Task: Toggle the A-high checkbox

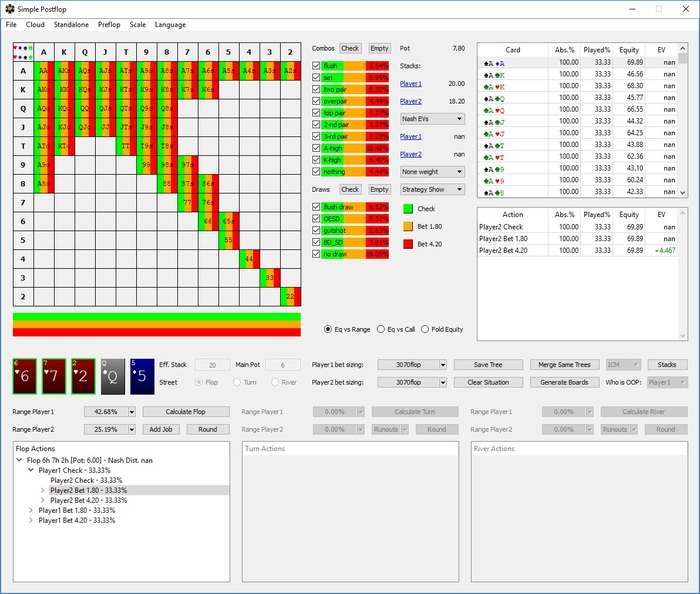Action: (316, 148)
